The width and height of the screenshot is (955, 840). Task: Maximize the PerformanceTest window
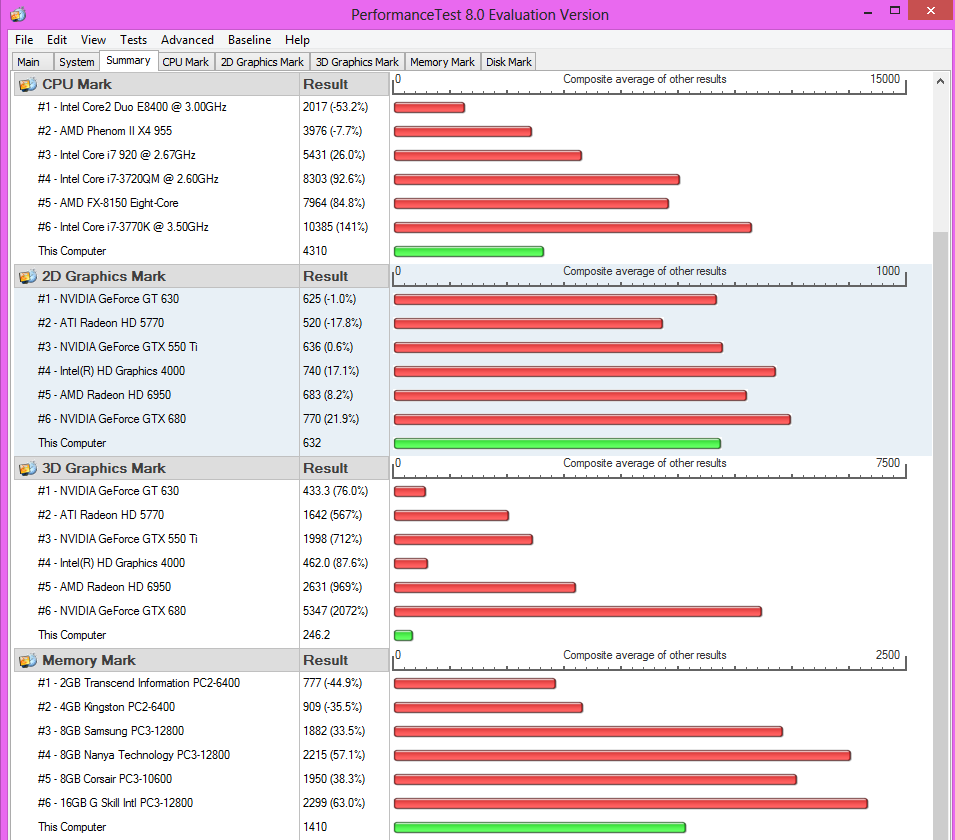pos(895,10)
